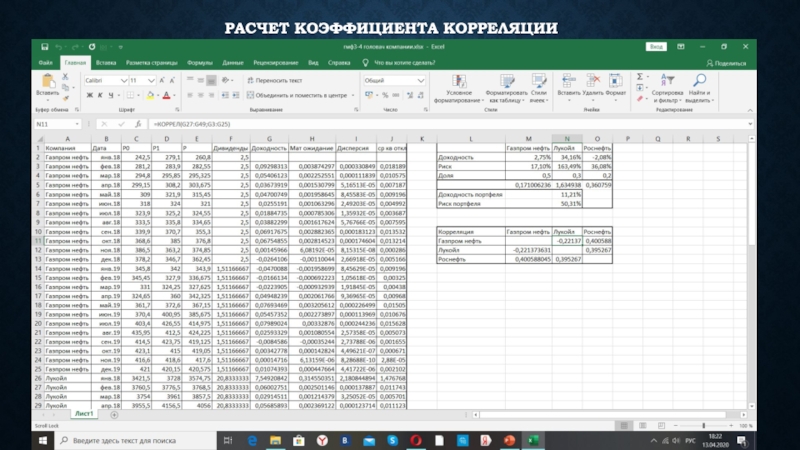The image size is (800, 450).
Task: Click the Вход sign-in button
Action: coord(656,47)
